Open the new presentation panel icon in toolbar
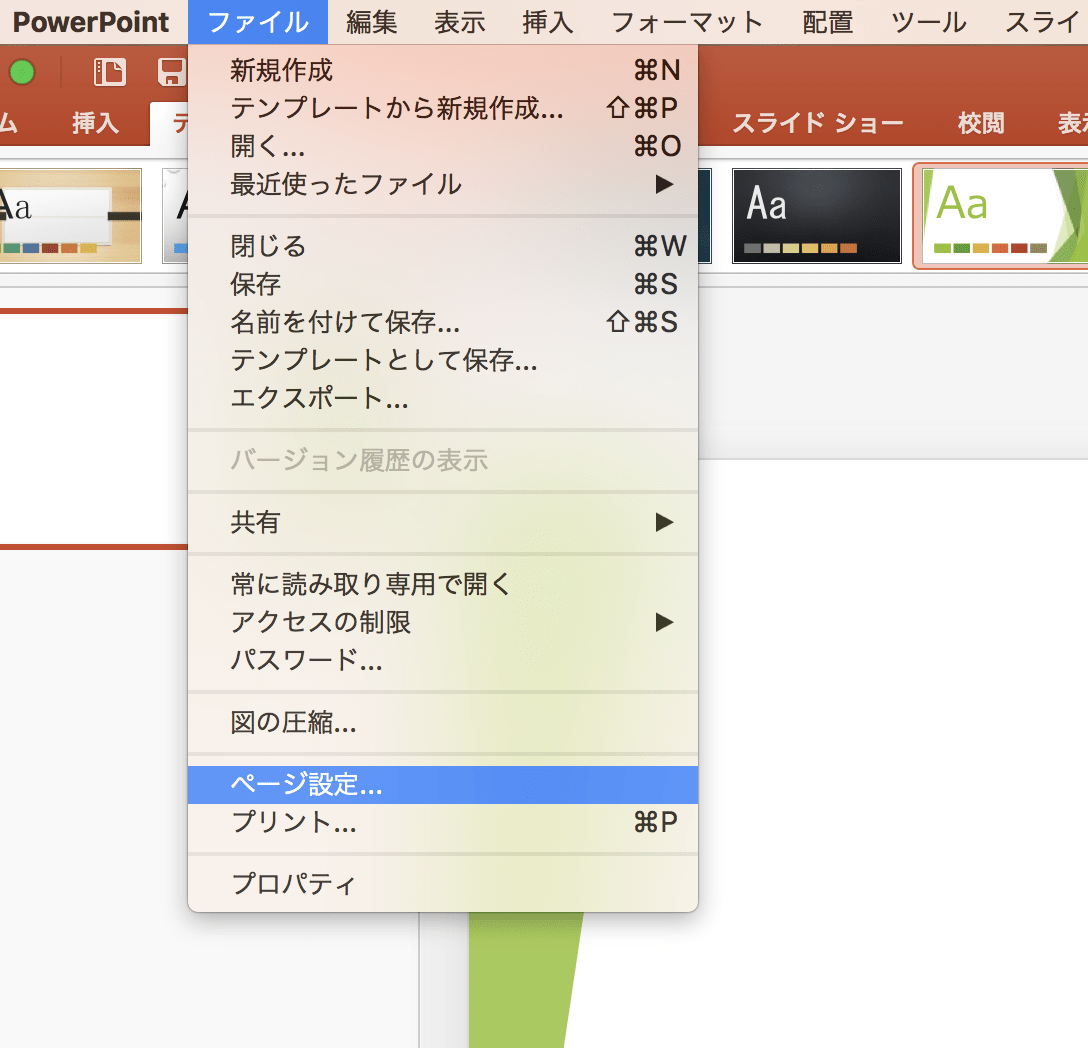The image size is (1088, 1048). (x=110, y=72)
